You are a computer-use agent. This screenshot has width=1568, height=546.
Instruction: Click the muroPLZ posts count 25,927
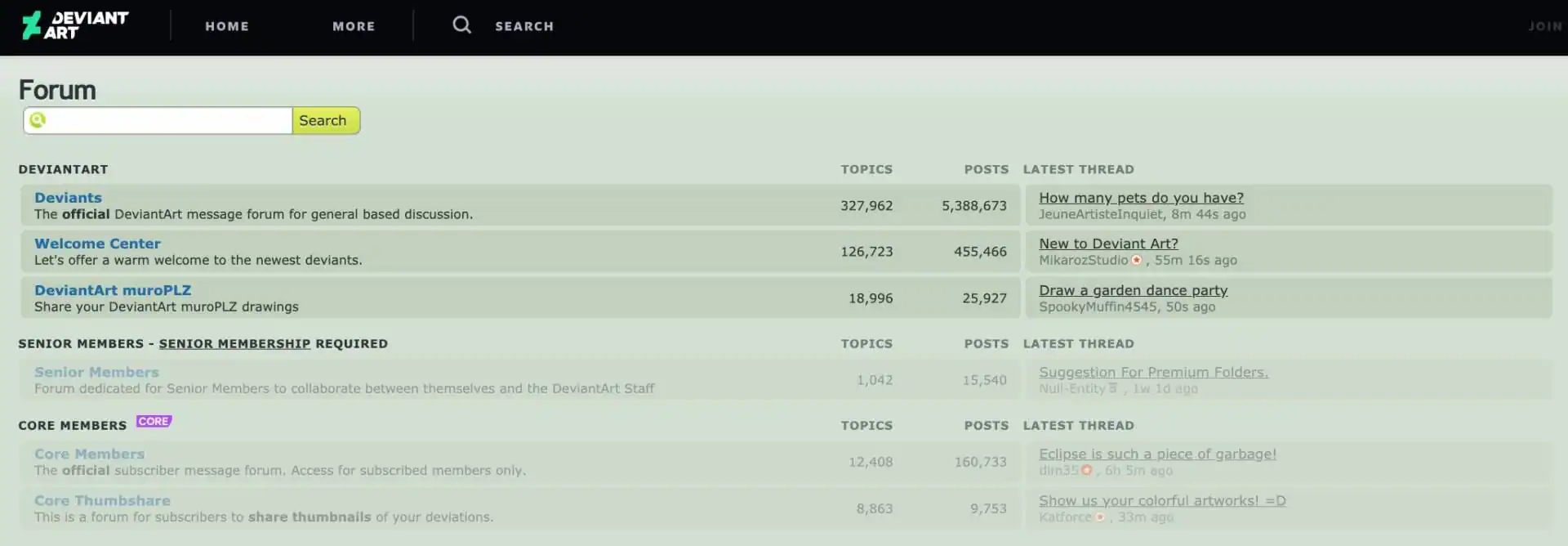[x=984, y=298]
